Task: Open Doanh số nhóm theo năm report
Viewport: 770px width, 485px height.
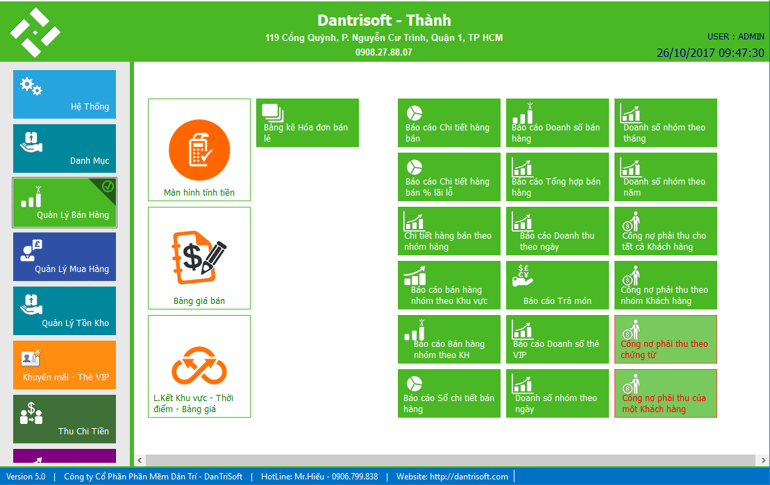Action: [x=665, y=177]
